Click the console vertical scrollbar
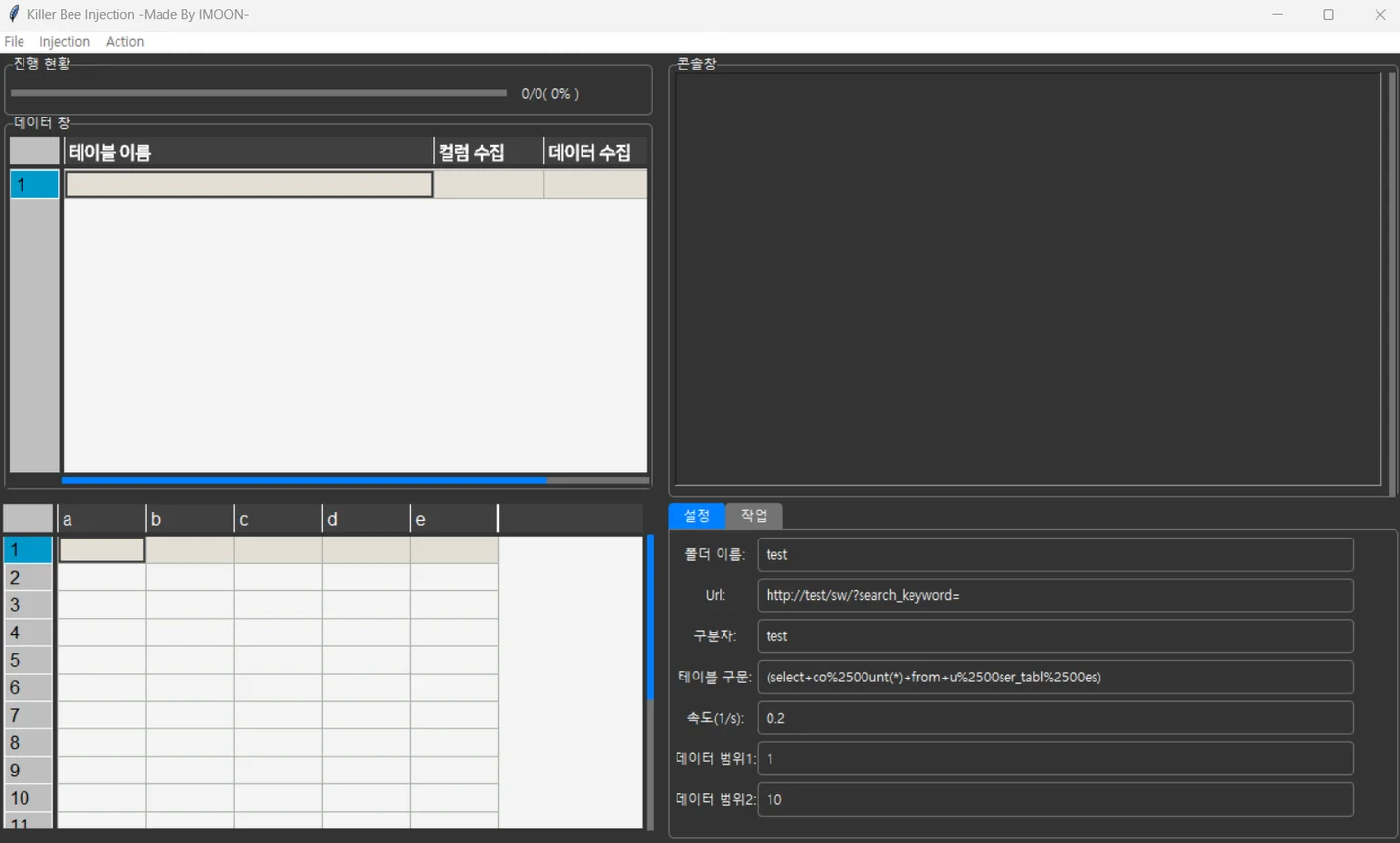1400x843 pixels. (1392, 284)
